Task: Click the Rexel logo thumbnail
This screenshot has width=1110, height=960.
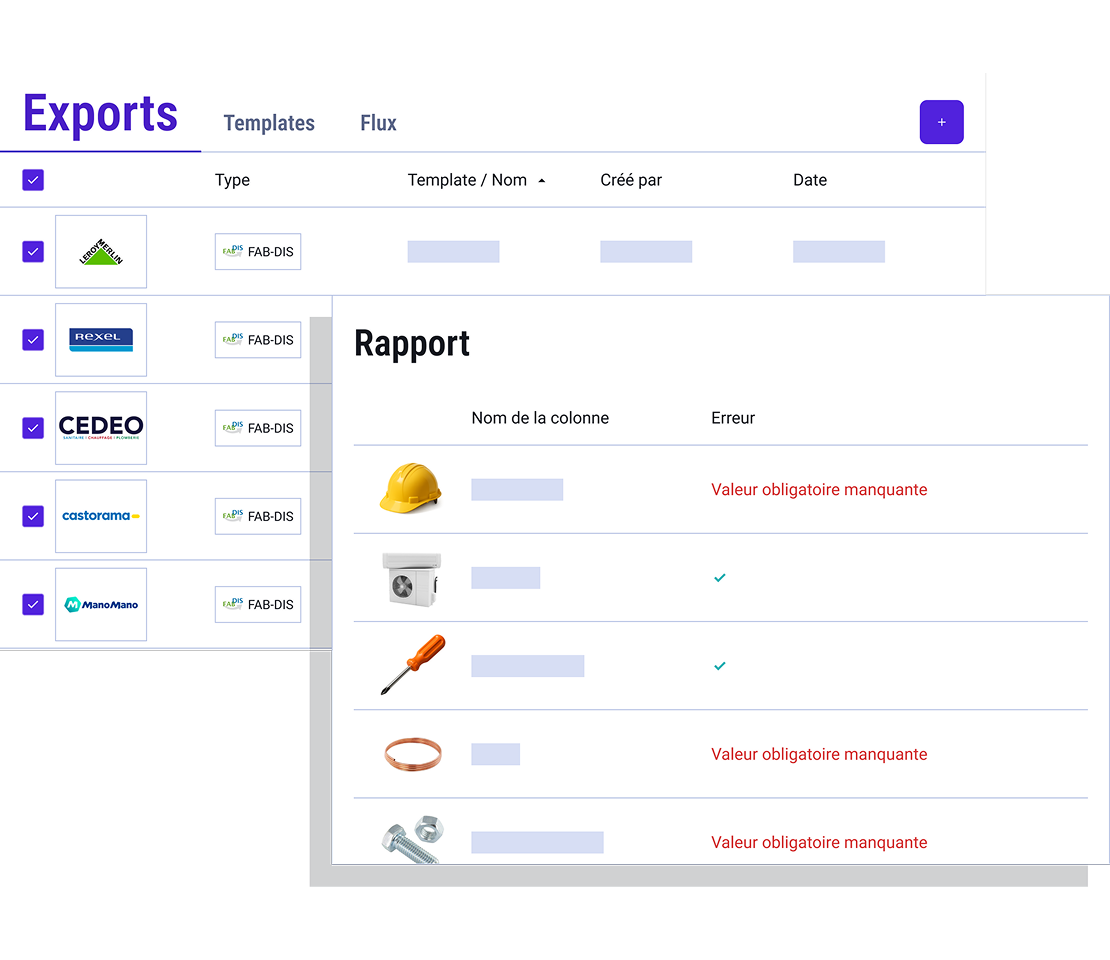Action: (101, 340)
